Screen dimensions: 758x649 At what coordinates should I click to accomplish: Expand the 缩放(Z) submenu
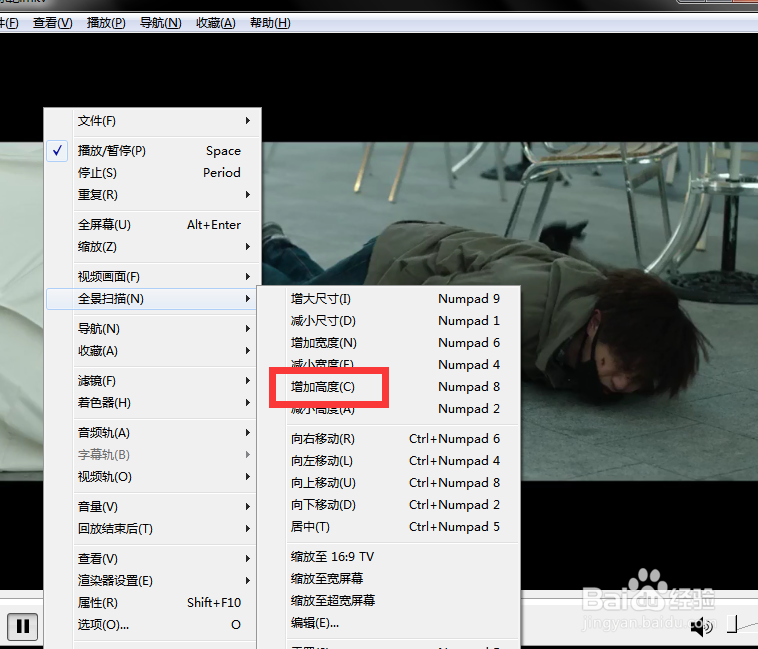[153, 247]
